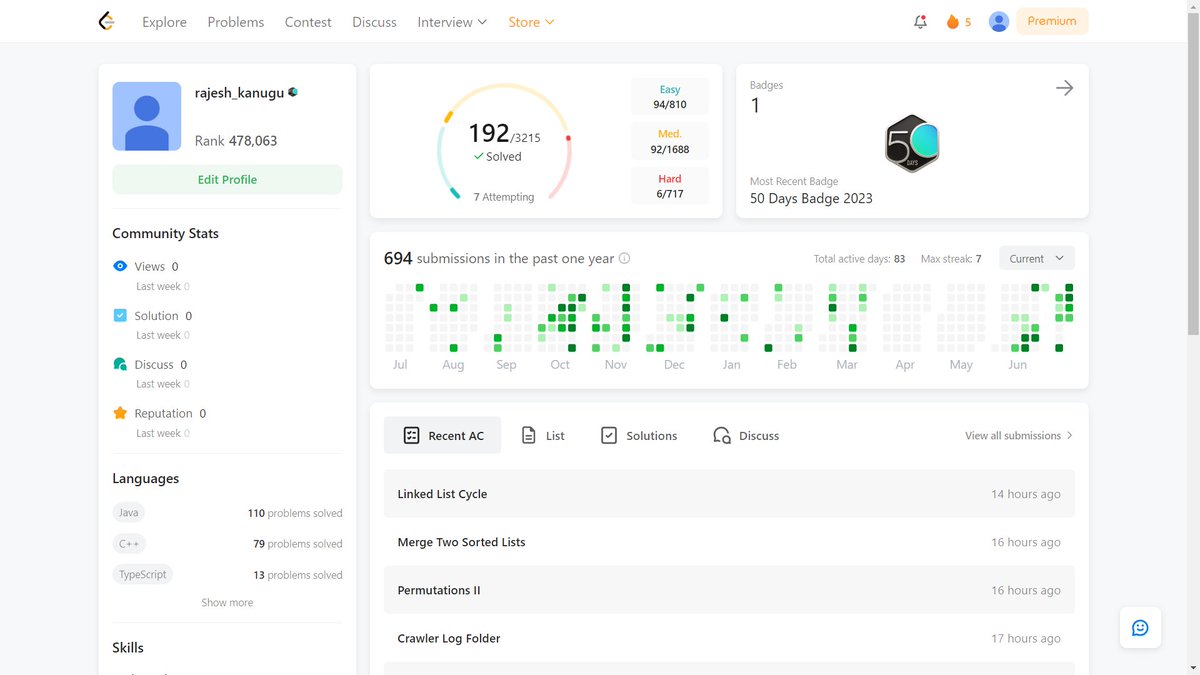Click the rajesh_kanugu username
Screen dimensions: 1200x675
coord(239,92)
